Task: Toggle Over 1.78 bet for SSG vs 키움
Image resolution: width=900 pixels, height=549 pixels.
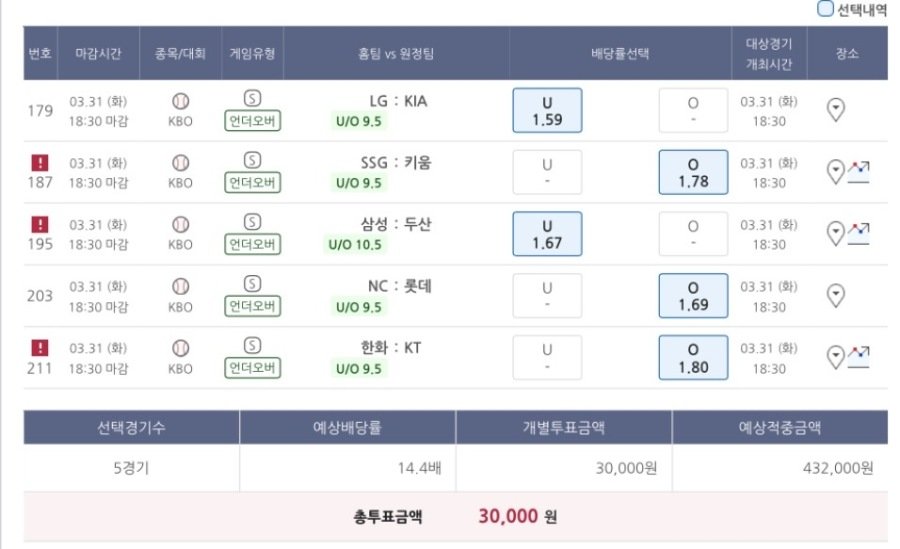Action: click(x=693, y=172)
